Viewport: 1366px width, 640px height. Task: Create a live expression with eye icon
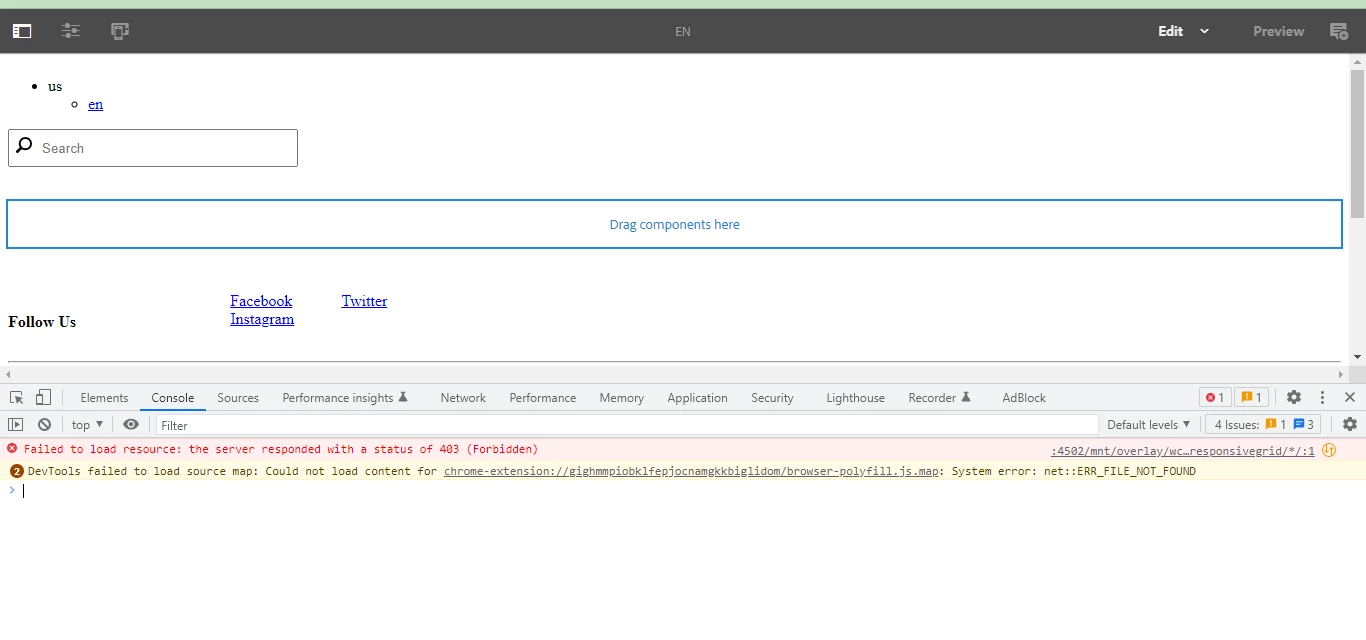(131, 424)
